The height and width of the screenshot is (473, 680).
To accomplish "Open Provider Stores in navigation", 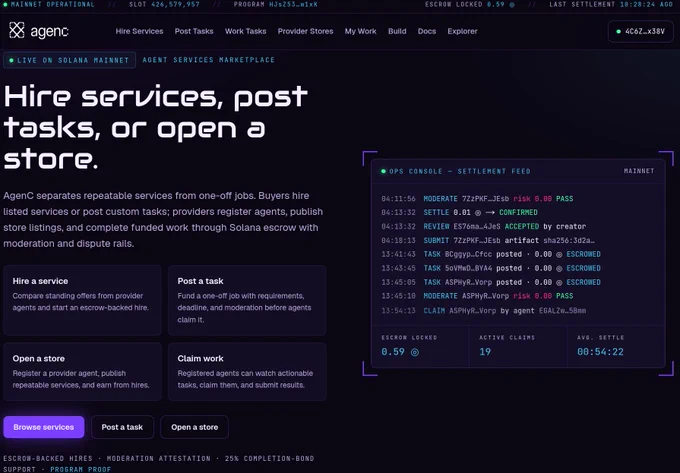I will [x=305, y=31].
